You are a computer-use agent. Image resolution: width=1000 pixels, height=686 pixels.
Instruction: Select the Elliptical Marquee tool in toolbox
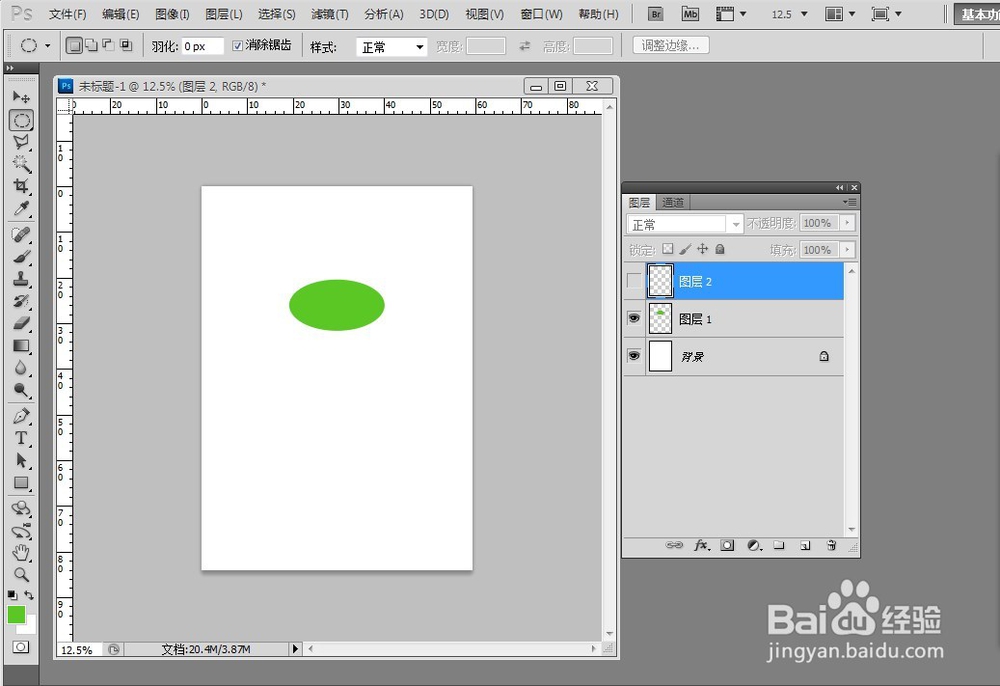(x=21, y=120)
